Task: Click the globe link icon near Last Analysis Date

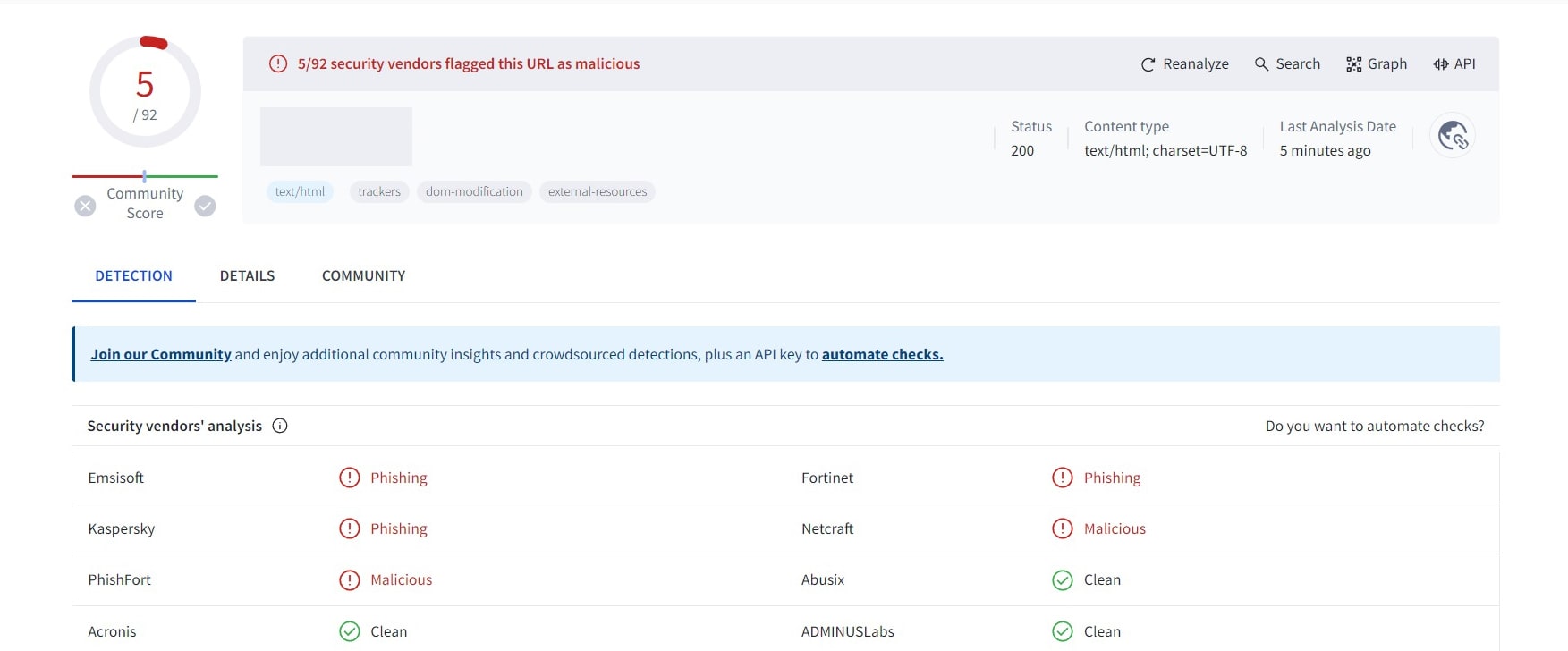Action: [x=1453, y=136]
